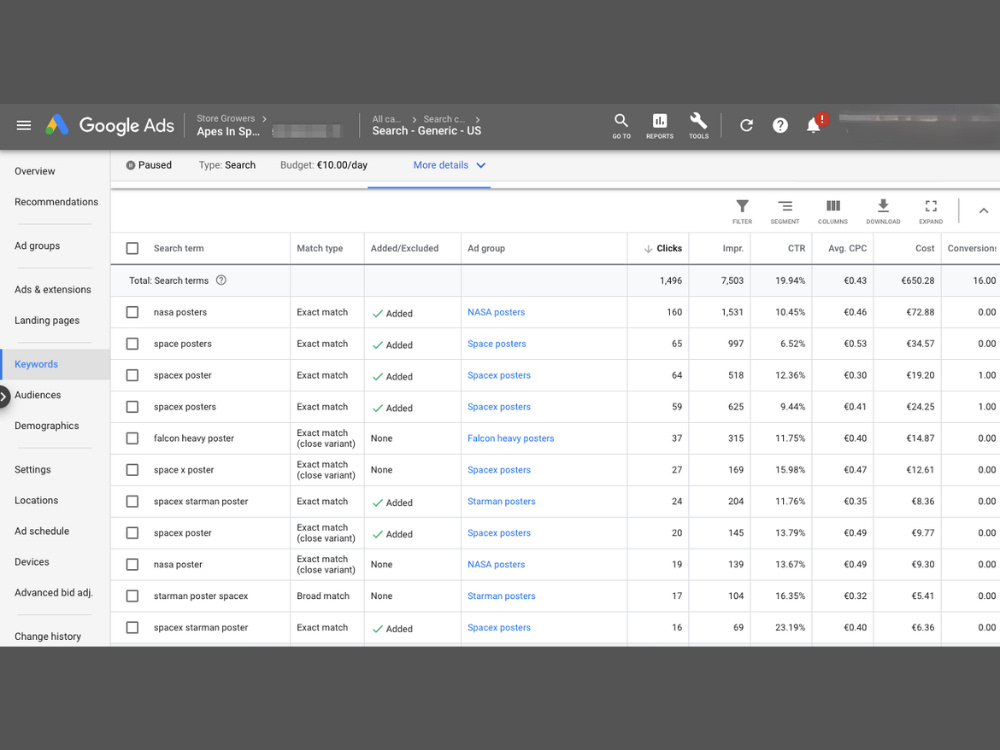Click the Google Ads logo
The image size is (1000, 750).
click(110, 125)
